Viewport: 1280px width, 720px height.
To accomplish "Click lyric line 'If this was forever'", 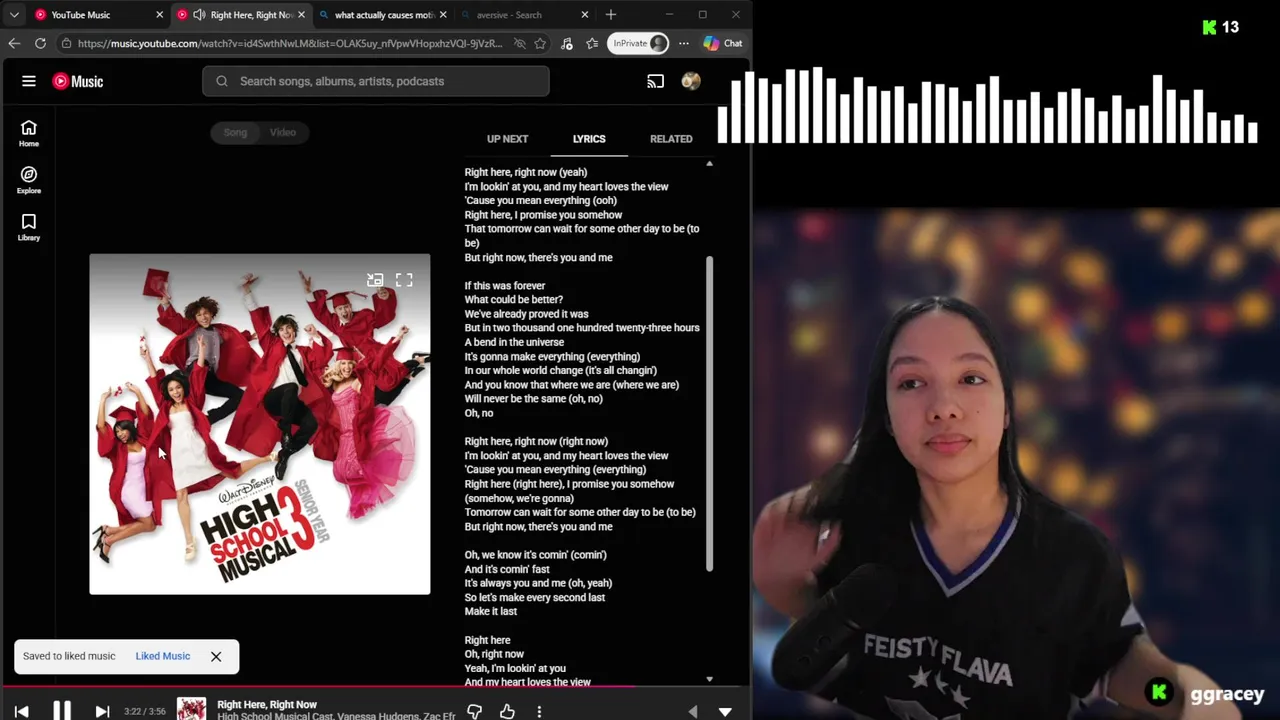I will [x=505, y=285].
